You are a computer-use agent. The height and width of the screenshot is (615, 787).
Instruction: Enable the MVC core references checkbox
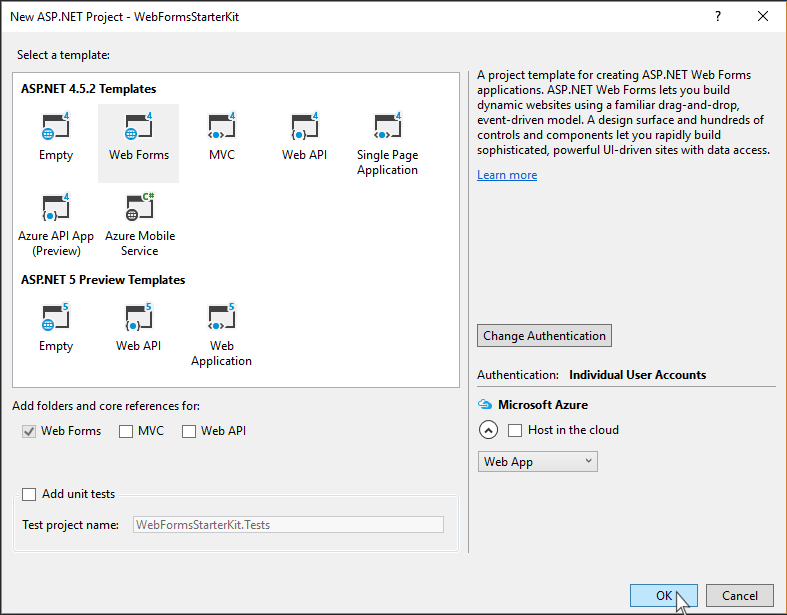click(x=126, y=431)
